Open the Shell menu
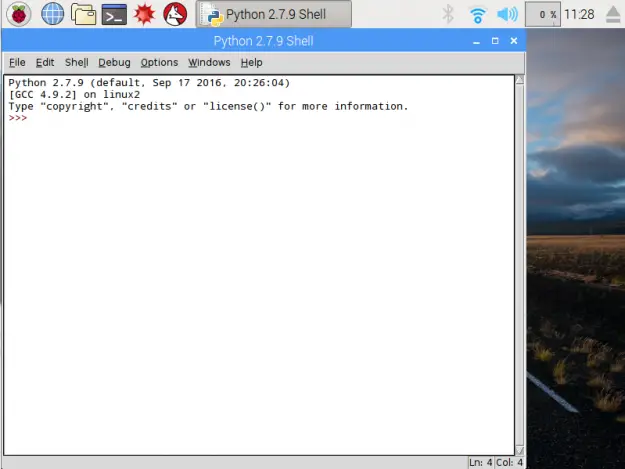Image resolution: width=625 pixels, height=469 pixels. (x=77, y=63)
